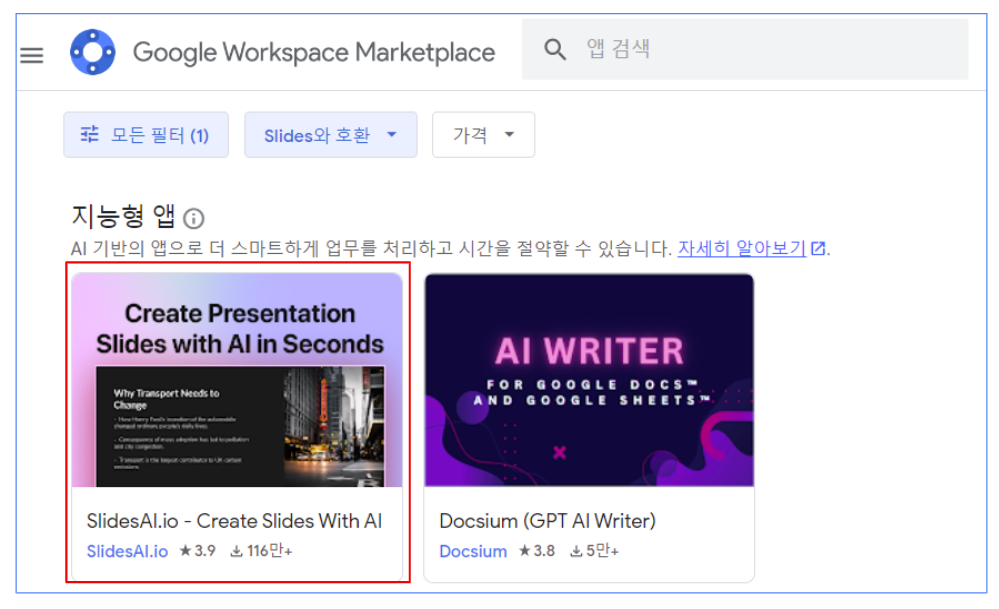This screenshot has height=609, width=999.
Task: Expand the 가격 dropdown
Action: 484,135
